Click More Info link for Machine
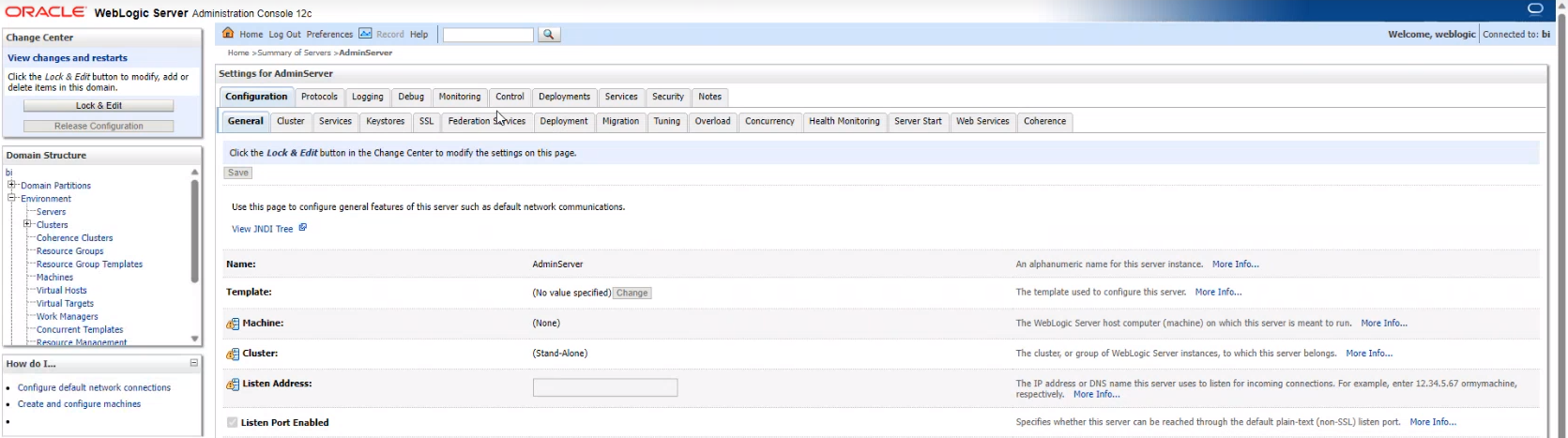 coord(1384,323)
